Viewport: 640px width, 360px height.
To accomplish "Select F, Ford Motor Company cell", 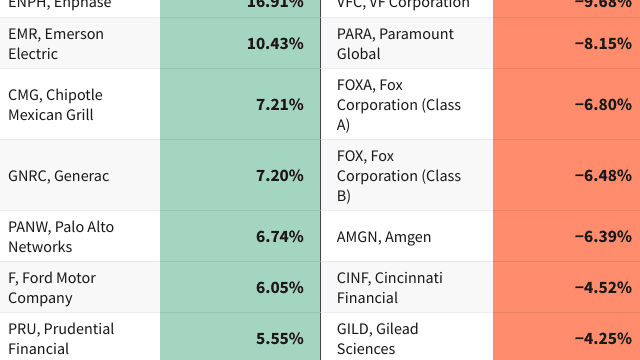I will point(80,287).
